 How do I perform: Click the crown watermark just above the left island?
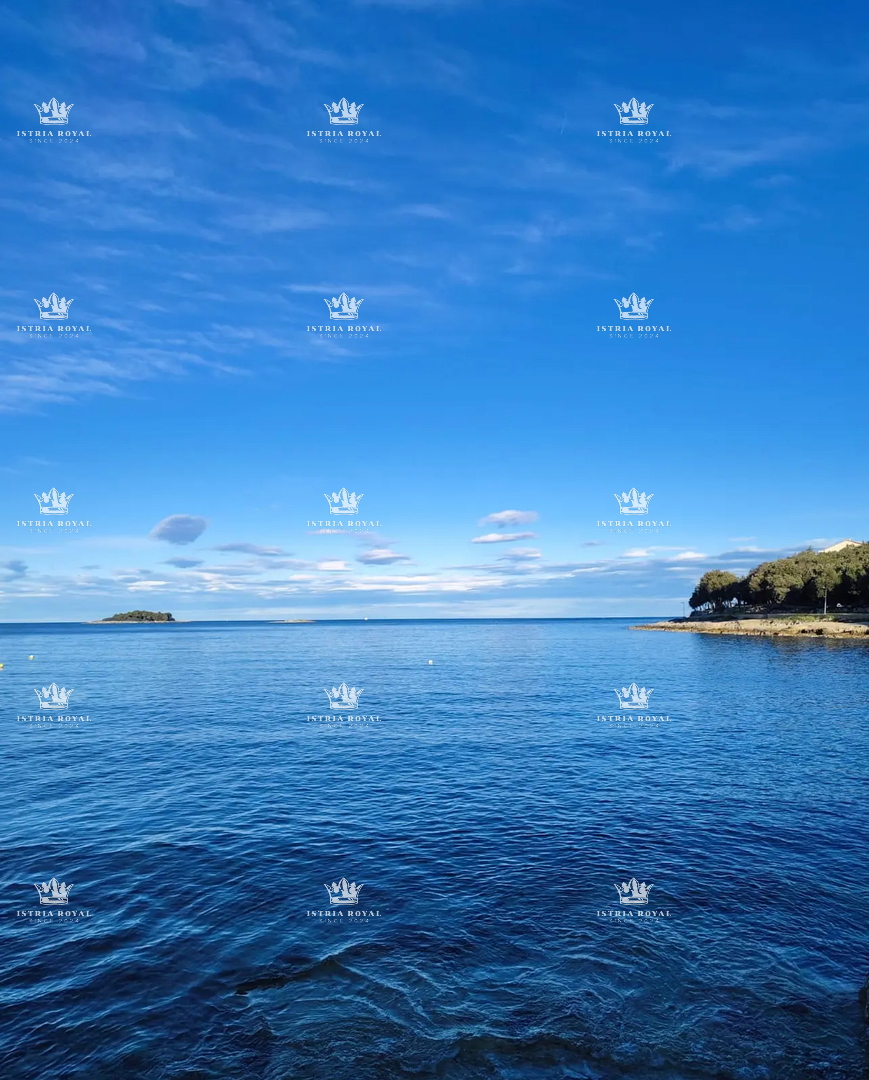pyautogui.click(x=53, y=502)
